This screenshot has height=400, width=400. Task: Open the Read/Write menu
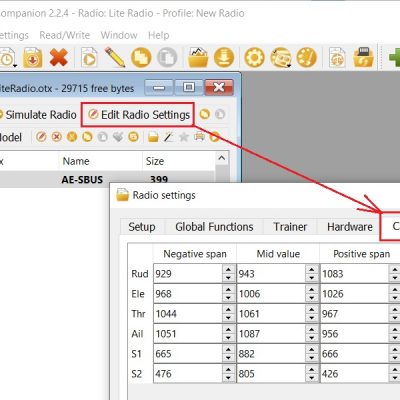[x=65, y=35]
